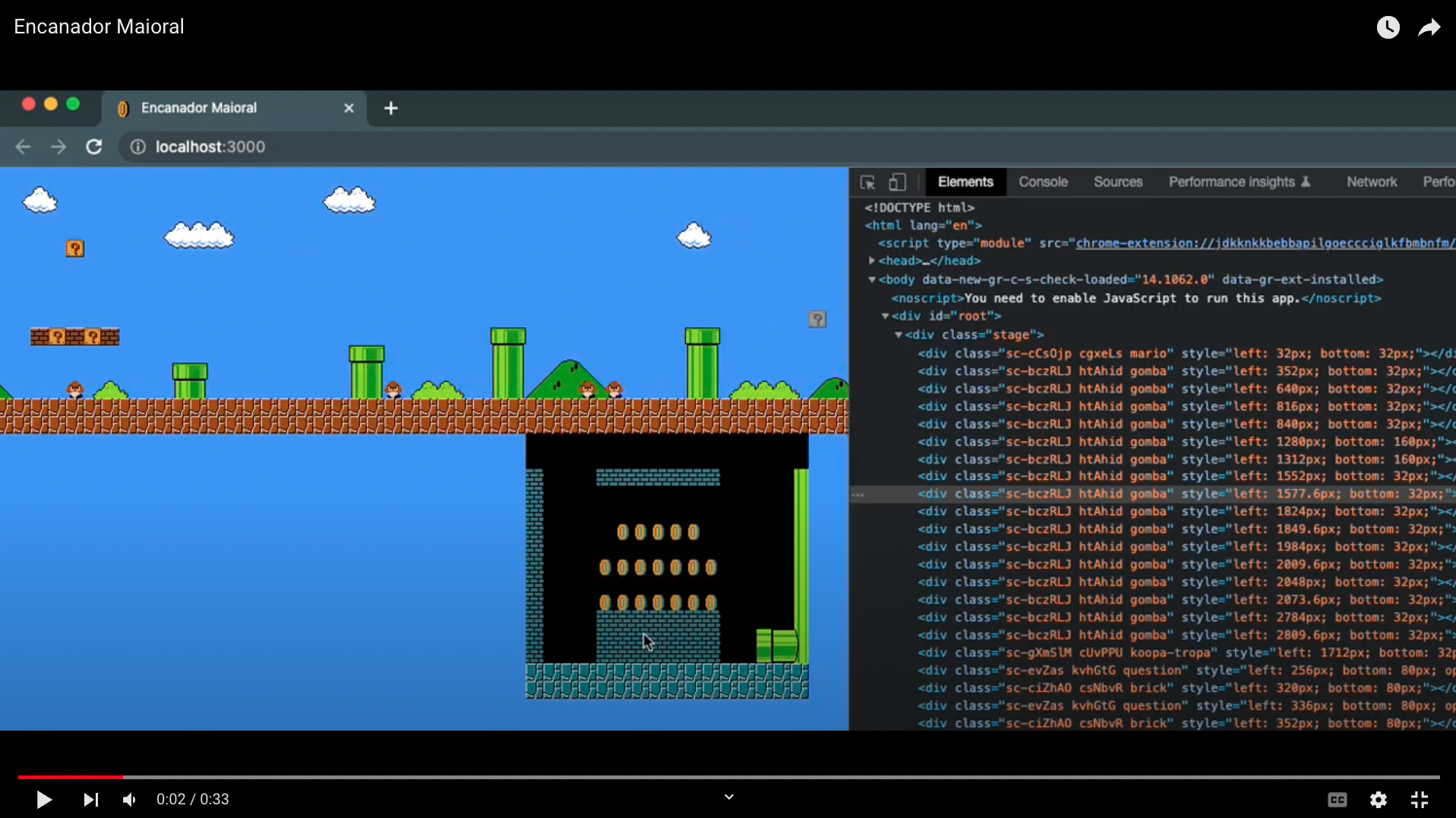1456x818 pixels.
Task: Collapse the body element node
Action: (x=872, y=280)
